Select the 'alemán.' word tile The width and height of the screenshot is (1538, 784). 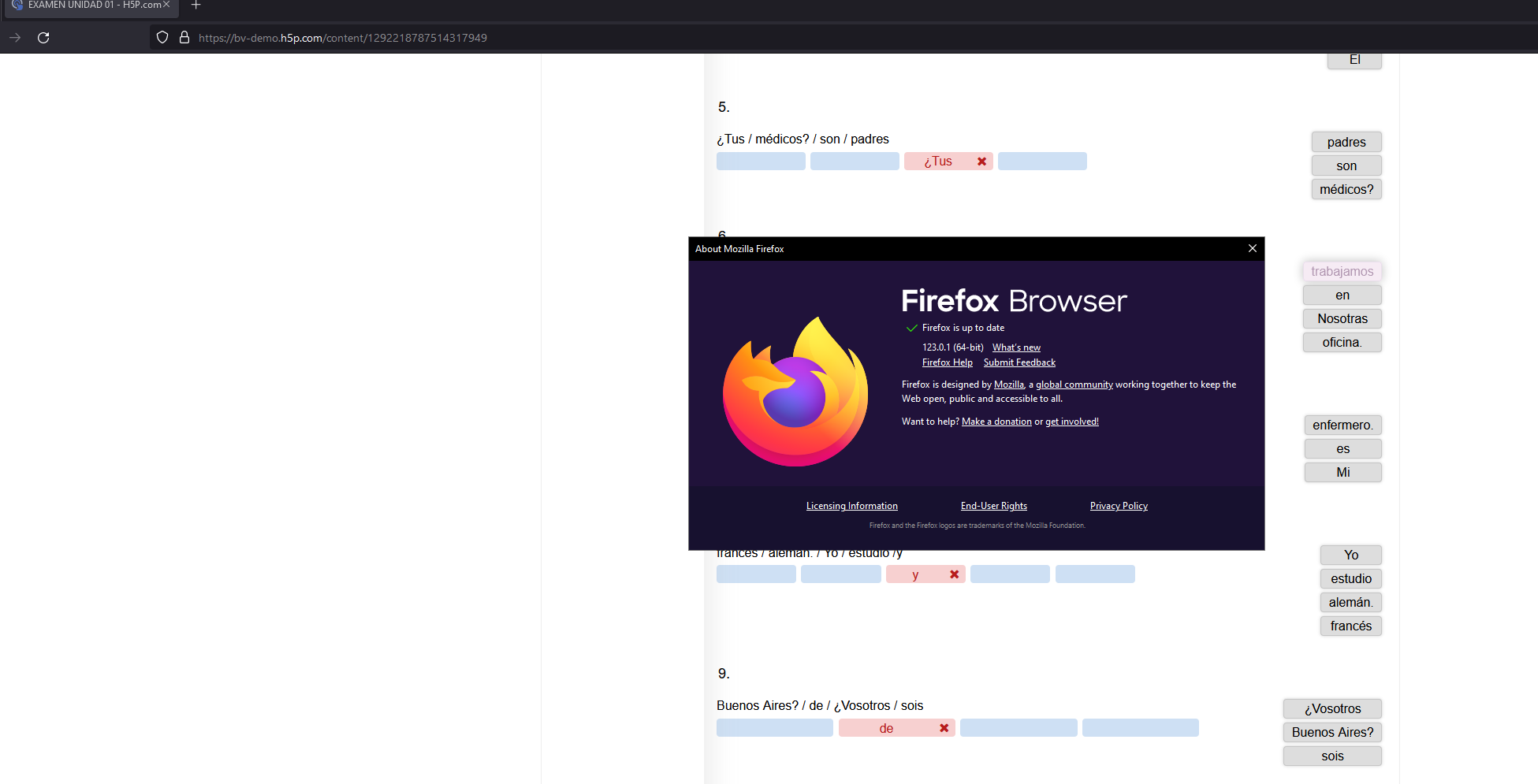(1351, 603)
